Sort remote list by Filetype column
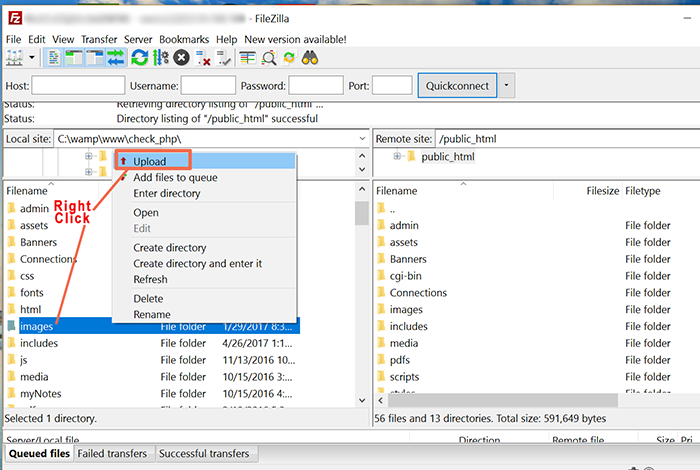The height and width of the screenshot is (470, 700). pyautogui.click(x=642, y=191)
